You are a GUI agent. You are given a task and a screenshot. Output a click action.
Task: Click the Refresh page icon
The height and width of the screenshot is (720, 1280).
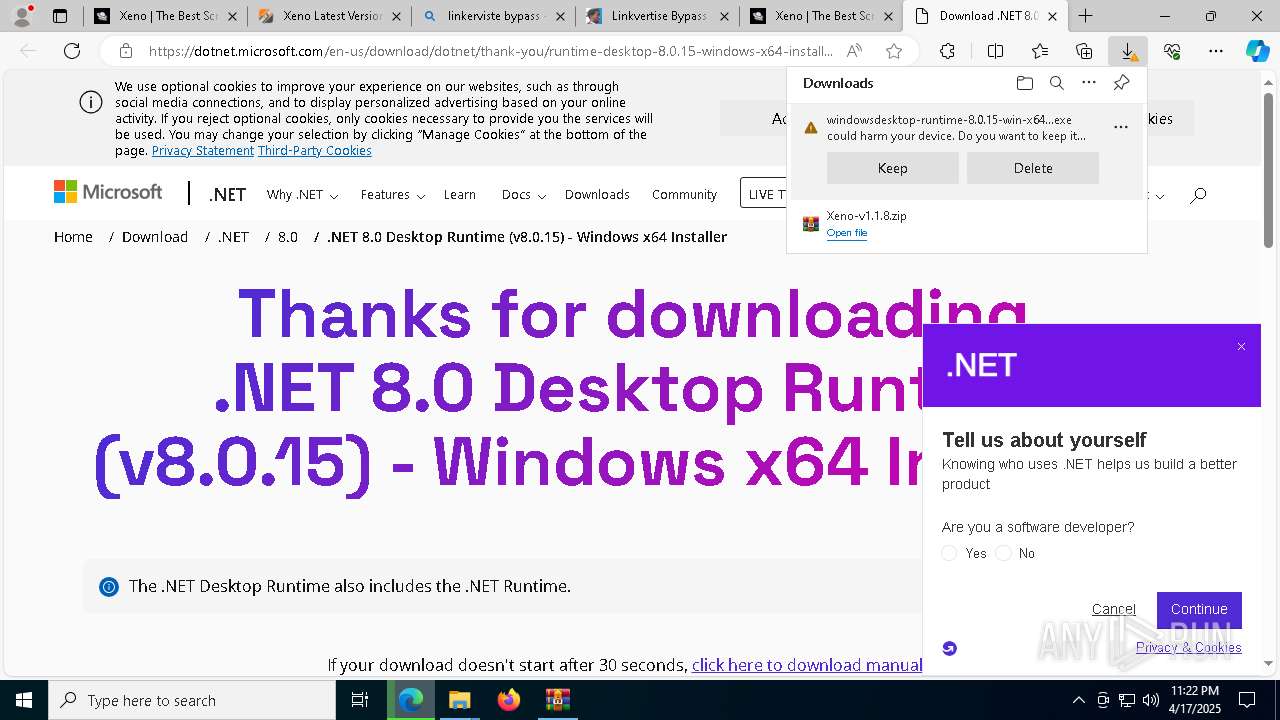pyautogui.click(x=72, y=52)
